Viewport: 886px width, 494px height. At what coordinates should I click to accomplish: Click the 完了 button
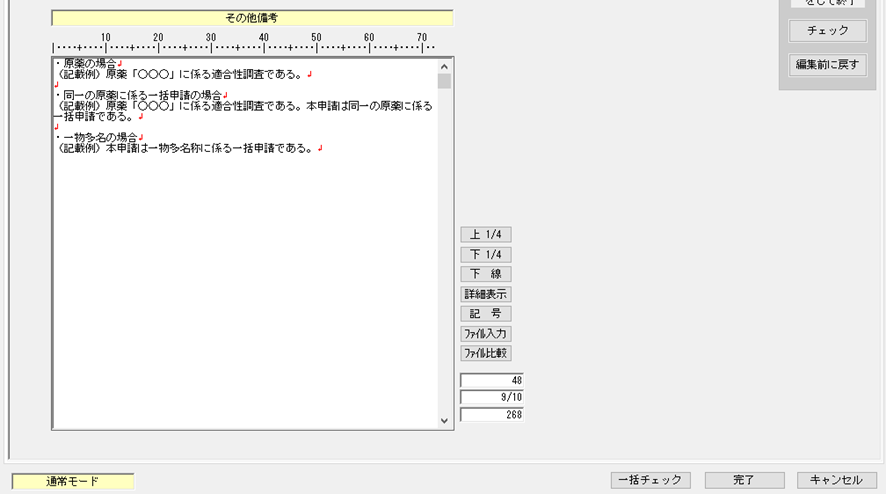pos(743,480)
